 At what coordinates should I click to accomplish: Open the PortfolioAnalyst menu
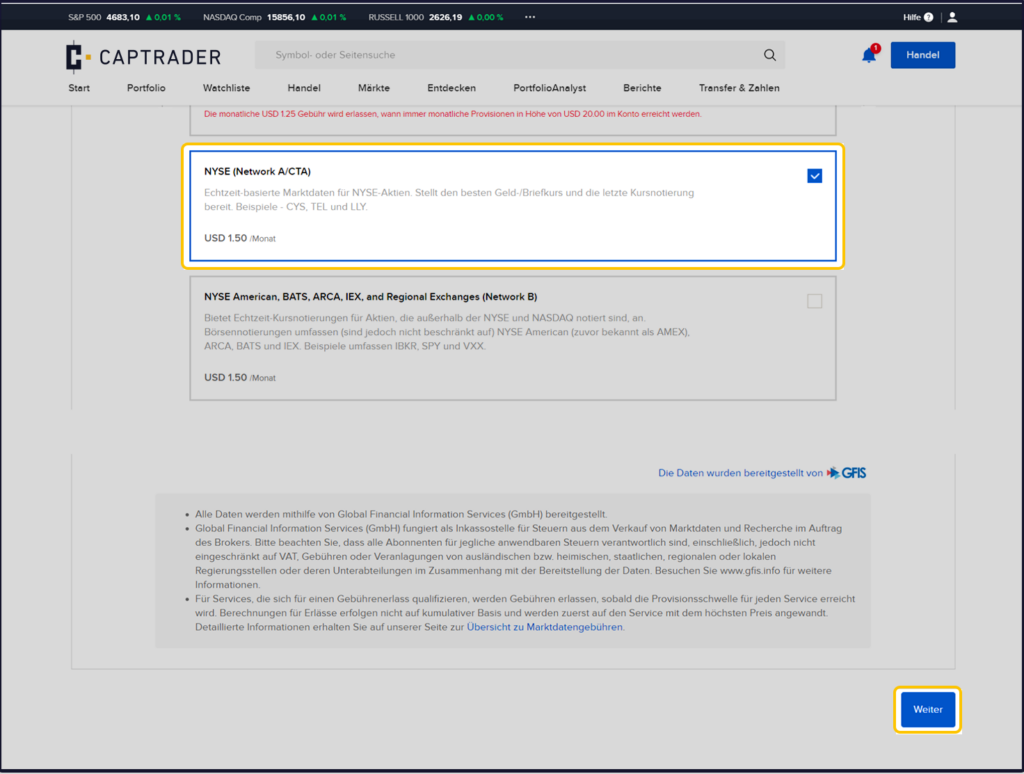(x=549, y=88)
